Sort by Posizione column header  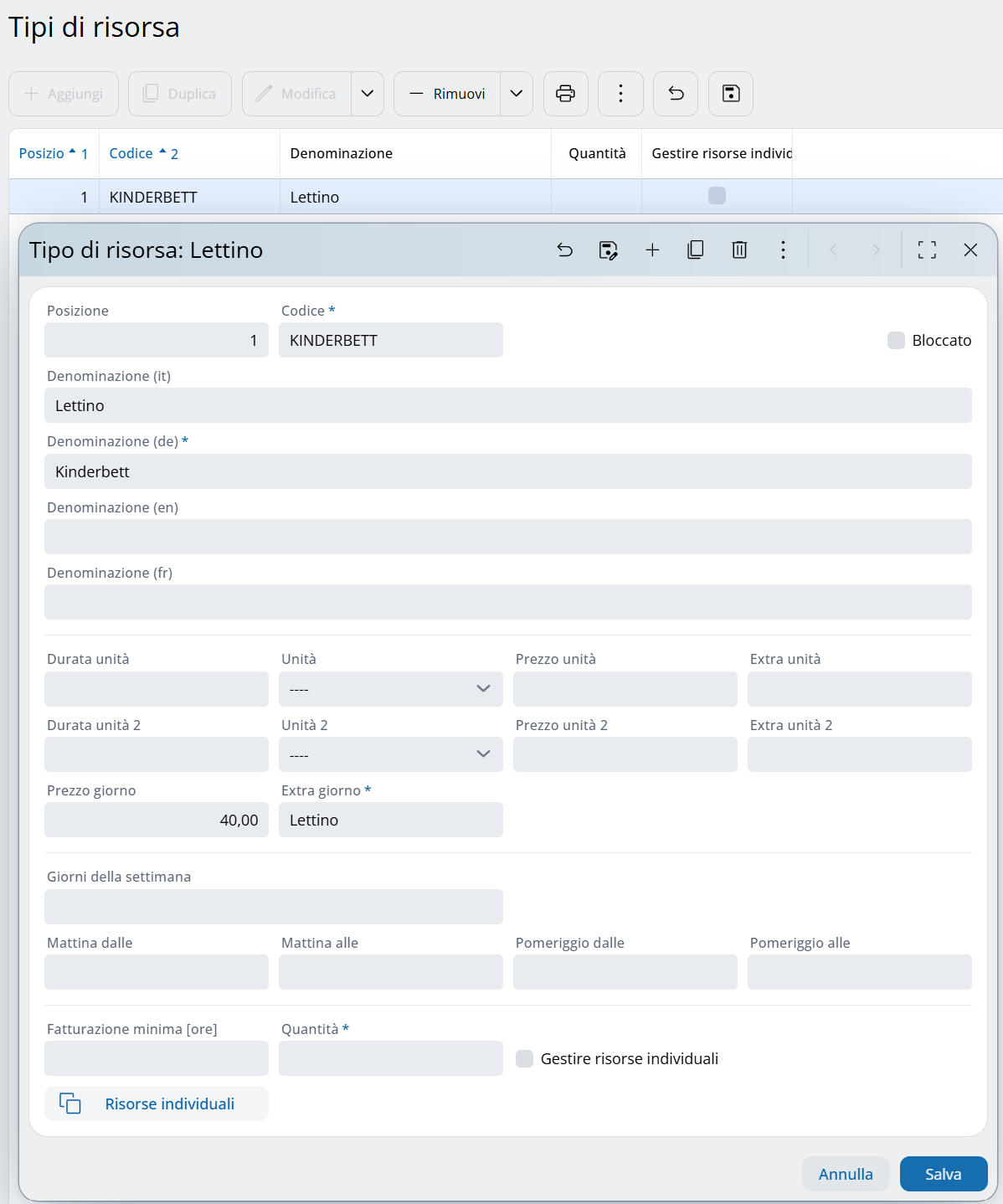(x=42, y=153)
